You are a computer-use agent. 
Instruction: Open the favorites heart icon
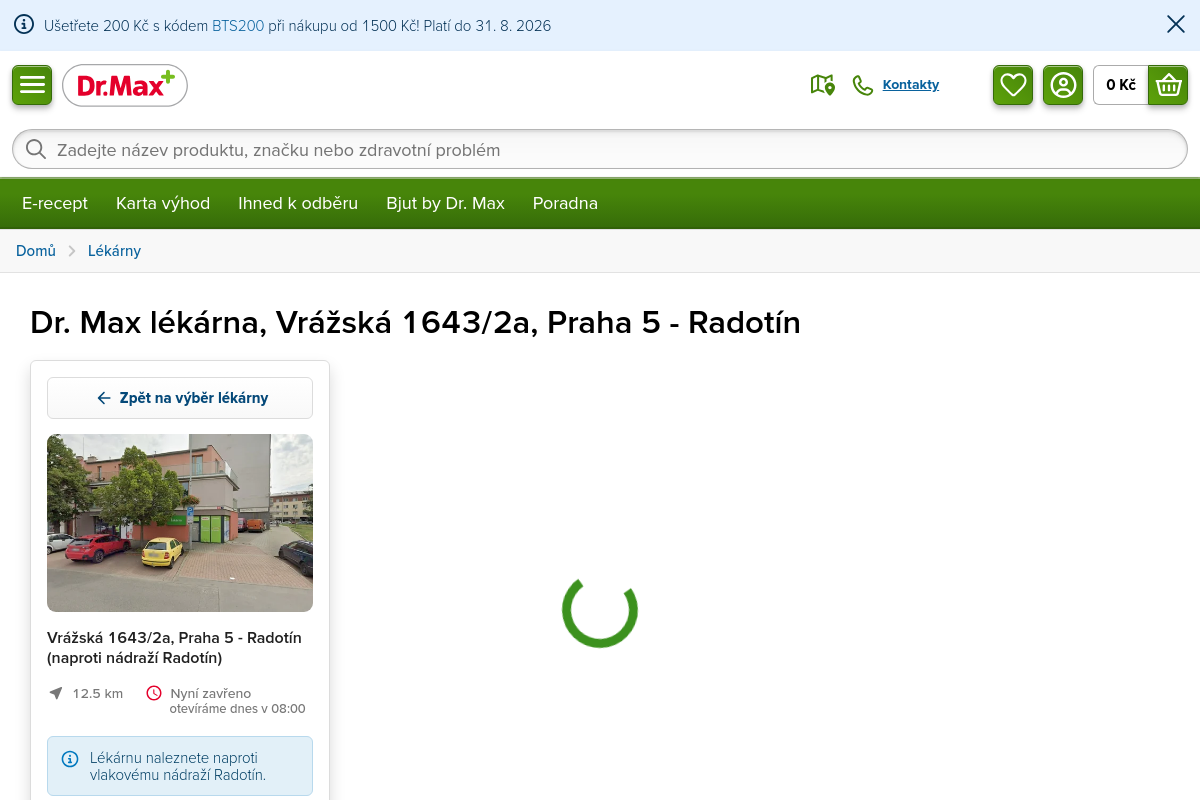(1013, 85)
